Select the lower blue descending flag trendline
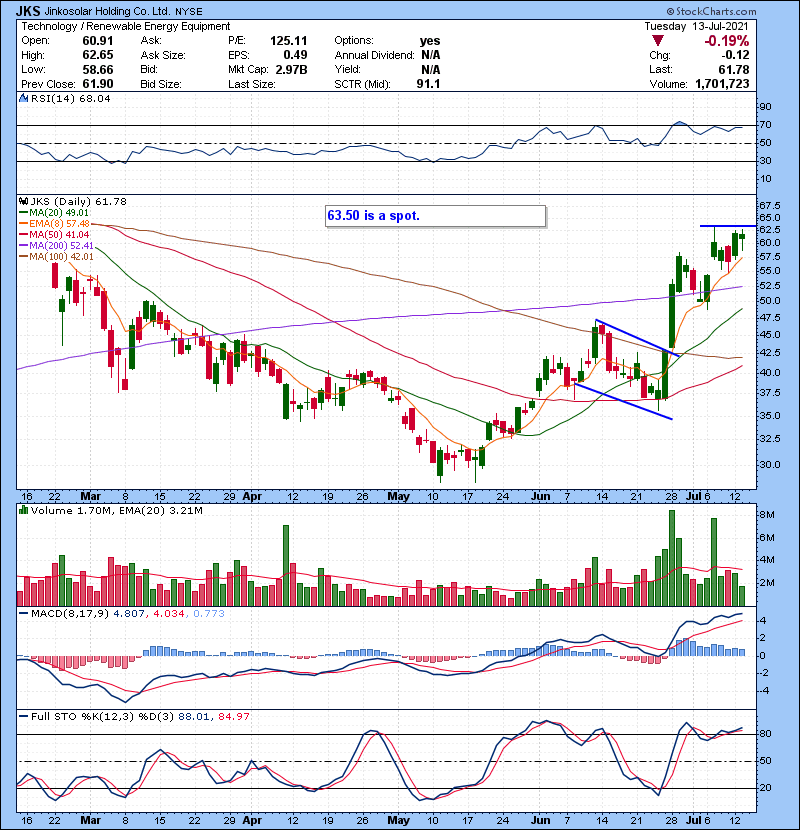The height and width of the screenshot is (830, 800). tap(623, 402)
